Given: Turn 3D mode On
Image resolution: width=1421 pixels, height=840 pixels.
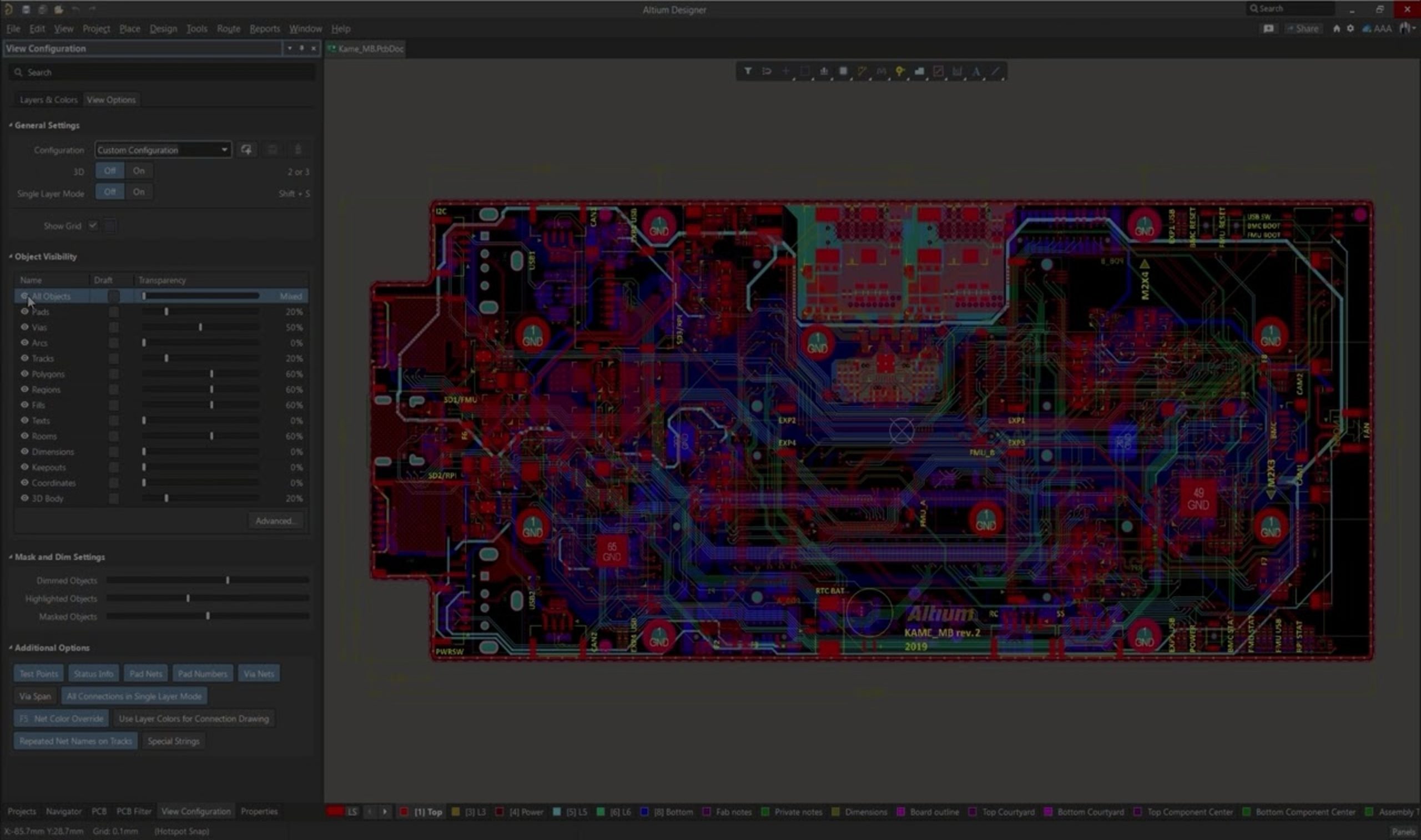Looking at the screenshot, I should (x=139, y=171).
